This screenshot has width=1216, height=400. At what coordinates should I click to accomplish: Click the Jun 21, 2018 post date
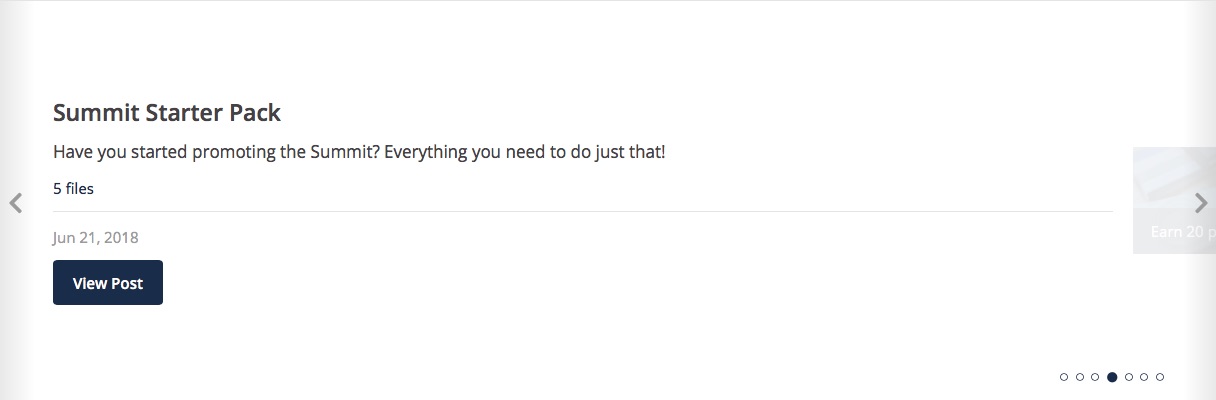[96, 238]
